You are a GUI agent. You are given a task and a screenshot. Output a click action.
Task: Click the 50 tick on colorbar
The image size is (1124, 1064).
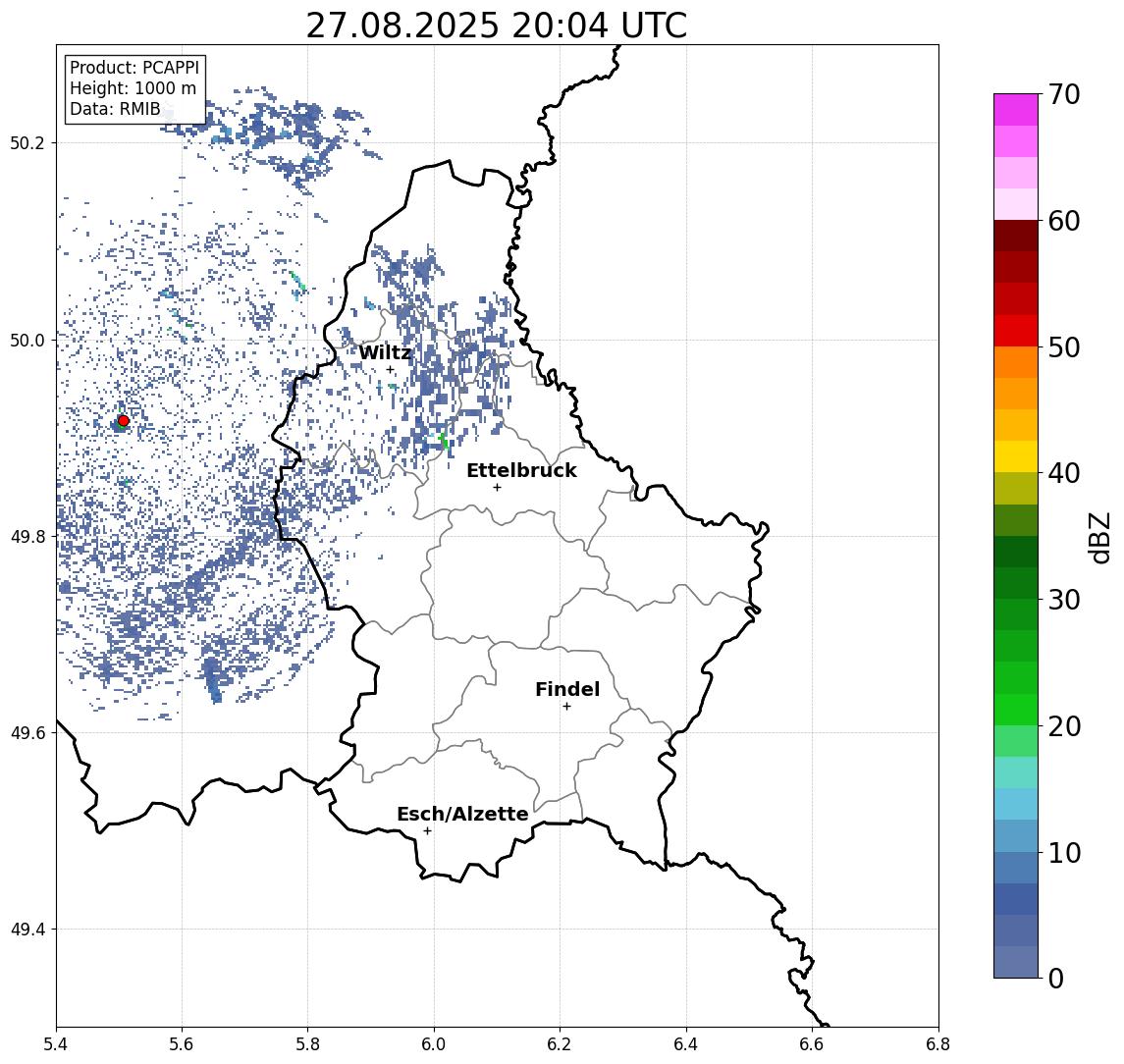click(1064, 347)
